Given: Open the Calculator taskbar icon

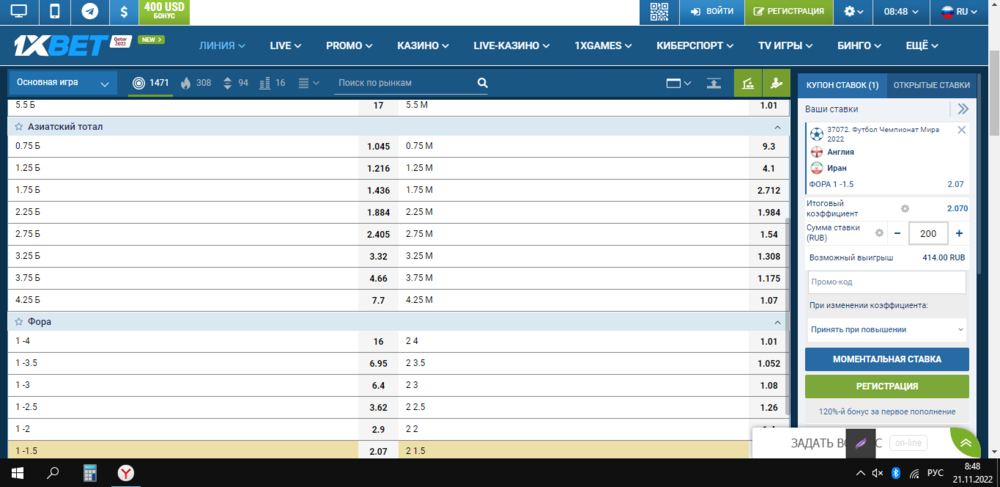Looking at the screenshot, I should (90, 473).
